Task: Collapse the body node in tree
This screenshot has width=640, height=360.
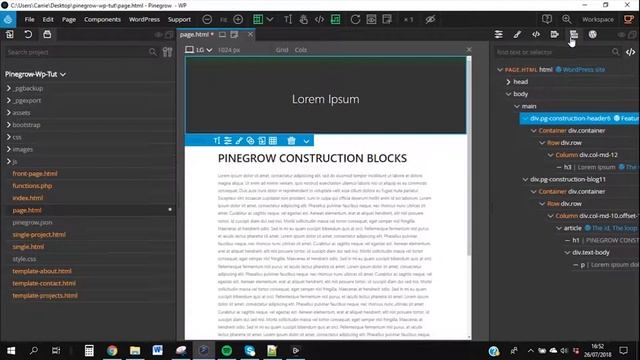Action: 508,94
